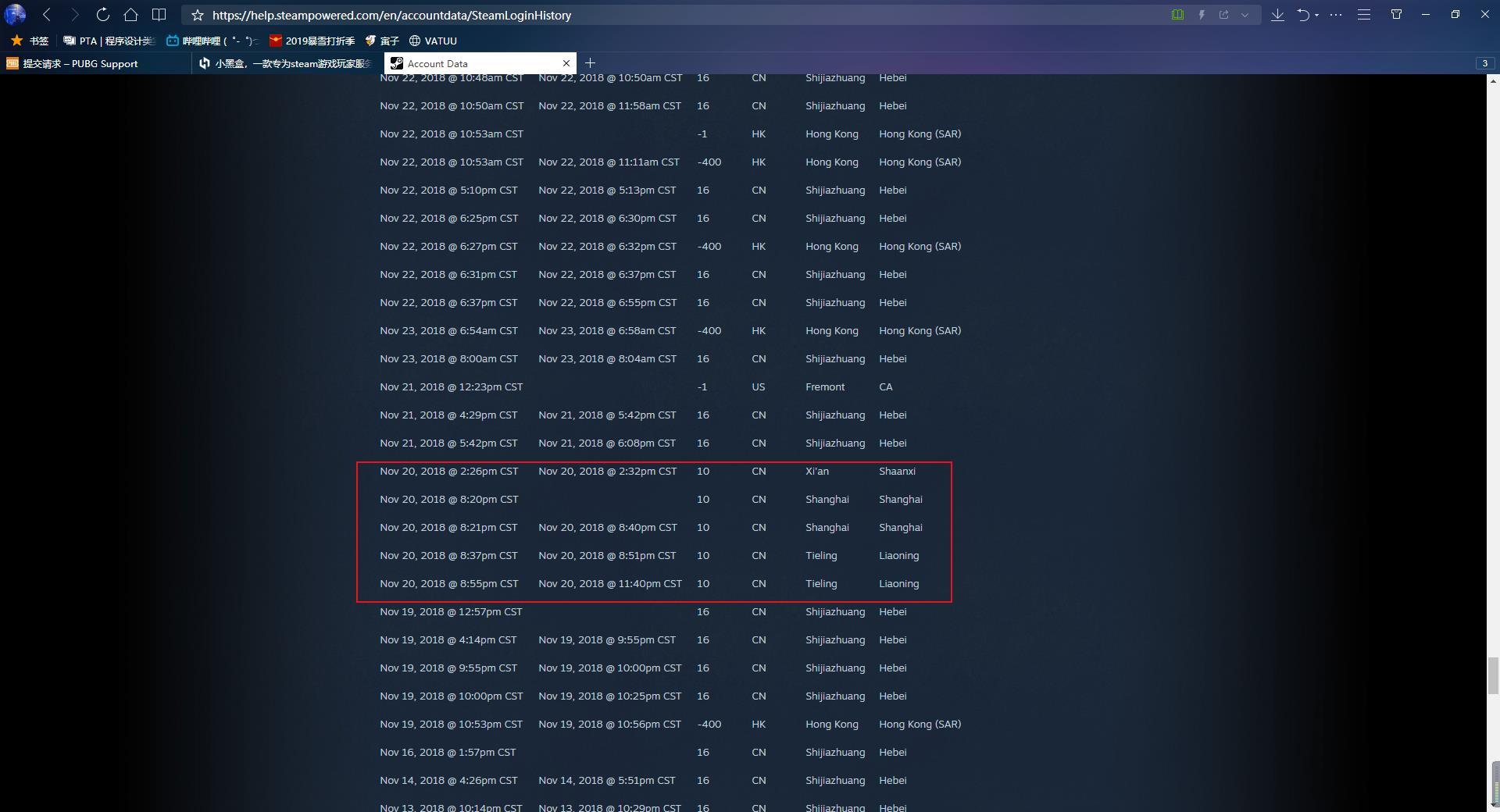Go to the browser home page
The height and width of the screenshot is (812, 1500).
(x=130, y=15)
